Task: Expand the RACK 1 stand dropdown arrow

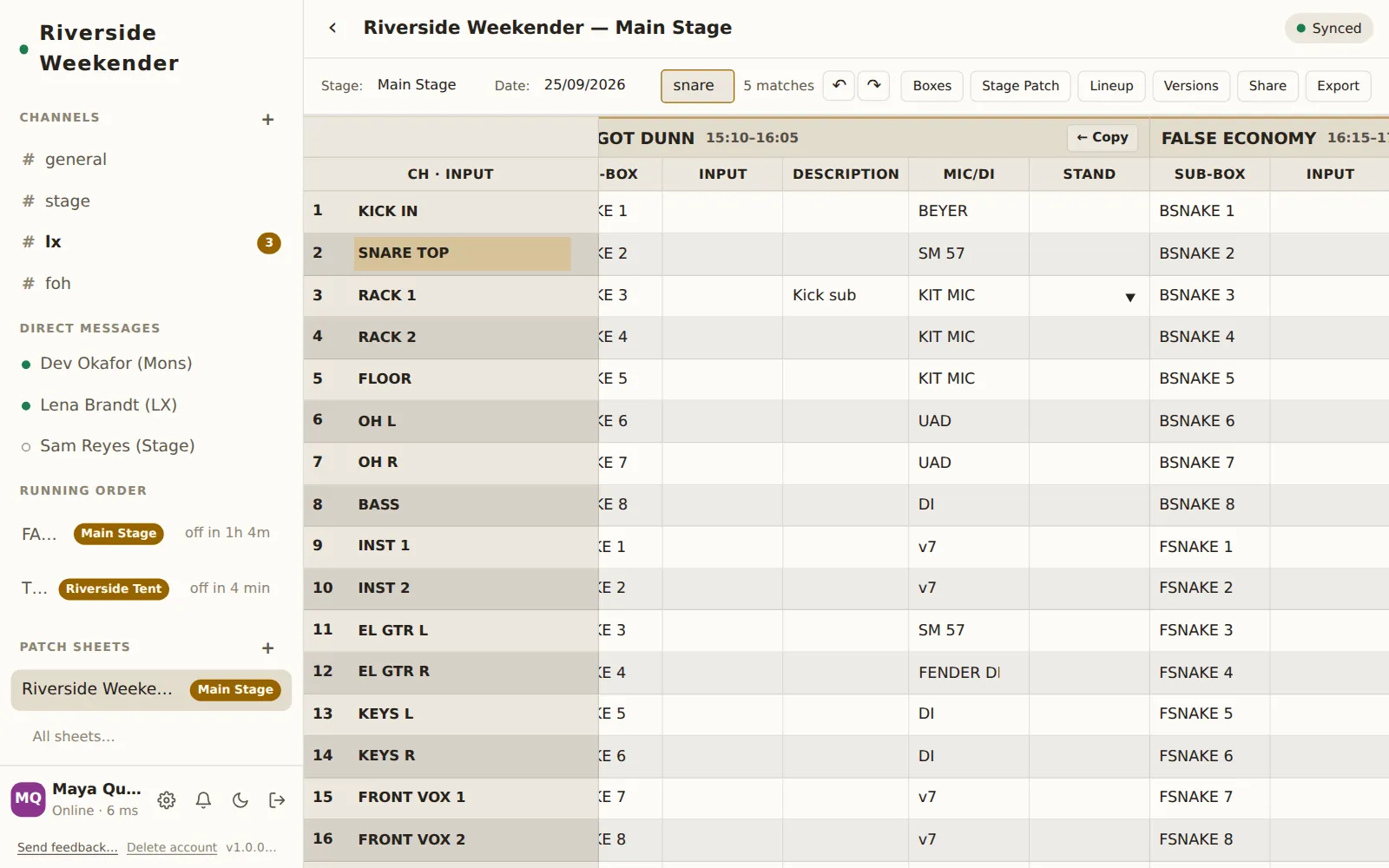Action: (x=1129, y=297)
